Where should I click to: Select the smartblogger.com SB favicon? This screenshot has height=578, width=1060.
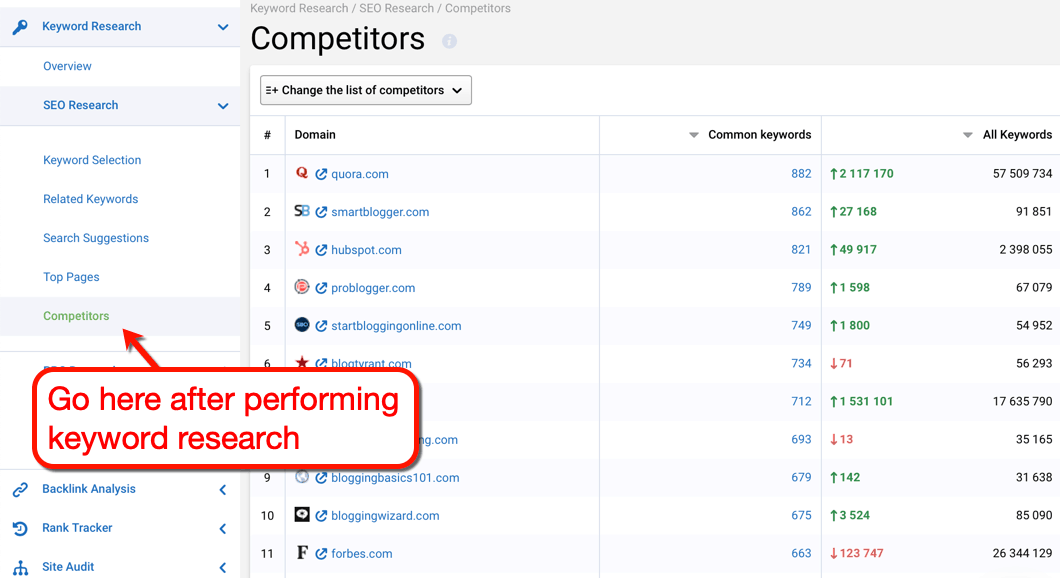[x=302, y=212]
